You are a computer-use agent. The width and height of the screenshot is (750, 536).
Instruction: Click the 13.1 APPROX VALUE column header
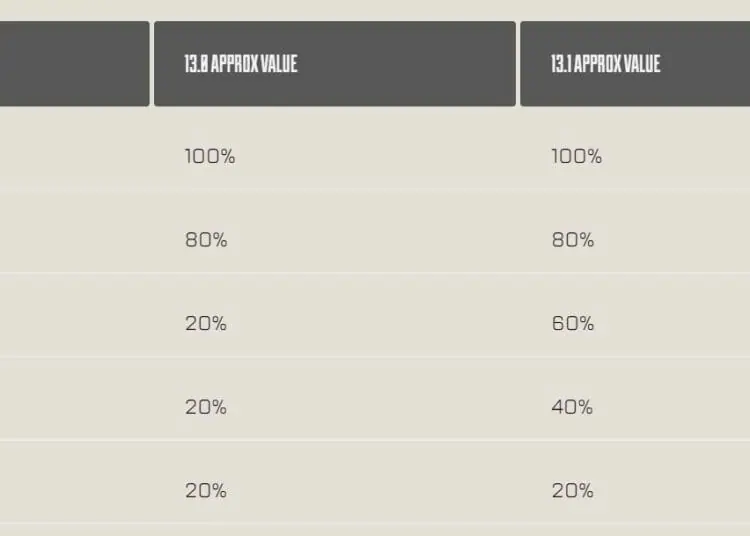pyautogui.click(x=635, y=64)
